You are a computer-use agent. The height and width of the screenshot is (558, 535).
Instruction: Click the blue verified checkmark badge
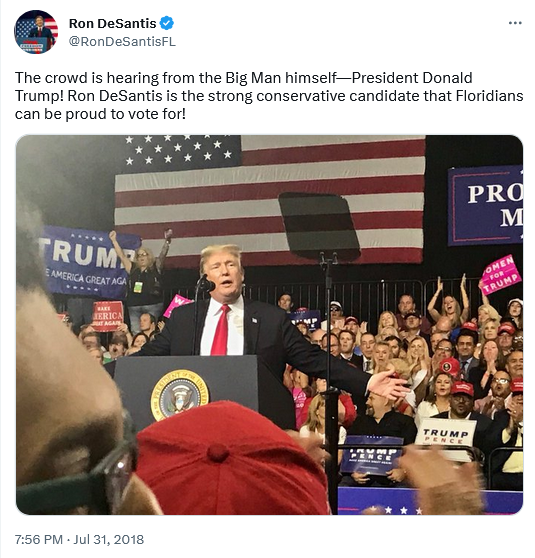[167, 23]
